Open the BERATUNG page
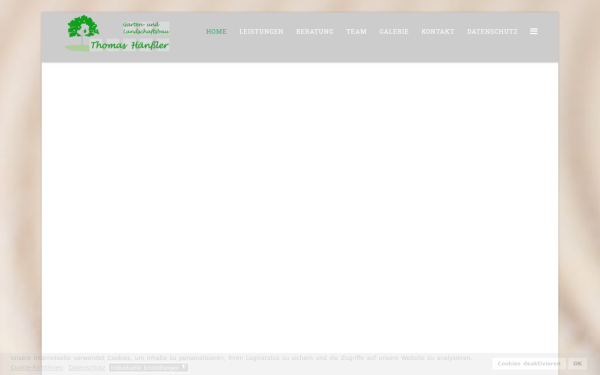This screenshot has height=375, width=600. [315, 31]
